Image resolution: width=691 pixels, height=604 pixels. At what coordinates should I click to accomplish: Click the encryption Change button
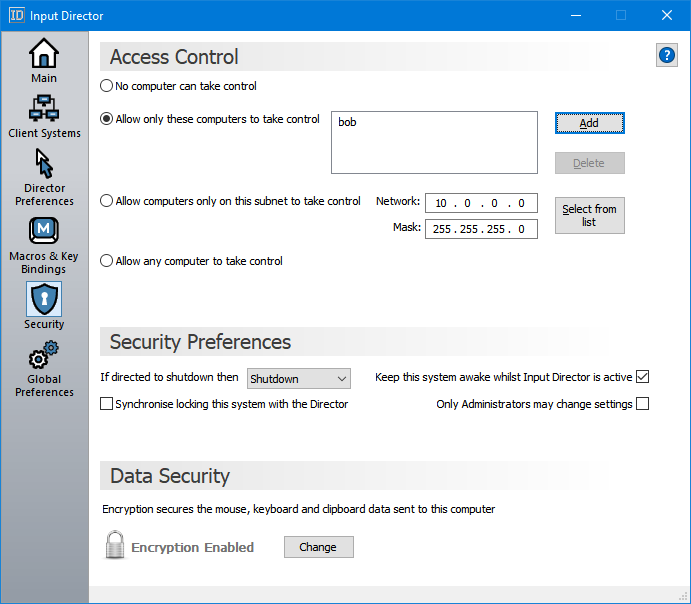[318, 547]
